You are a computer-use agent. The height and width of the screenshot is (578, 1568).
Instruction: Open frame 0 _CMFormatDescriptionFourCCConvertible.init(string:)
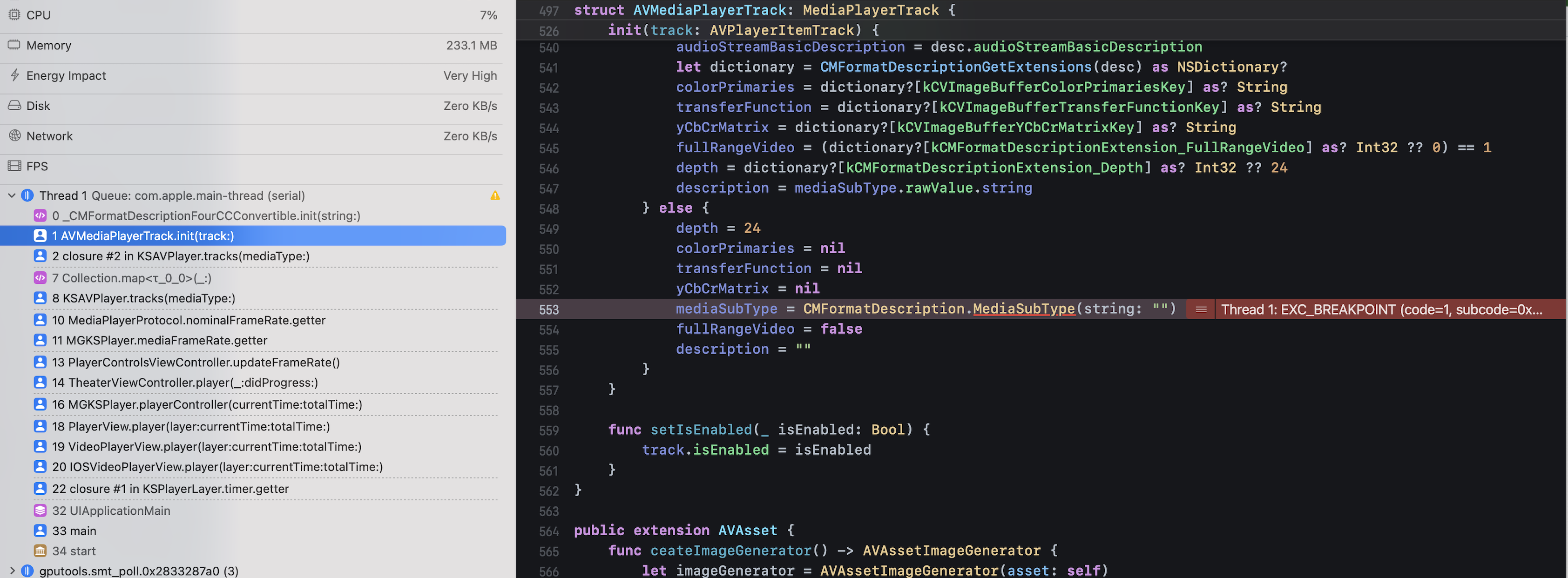tap(206, 215)
